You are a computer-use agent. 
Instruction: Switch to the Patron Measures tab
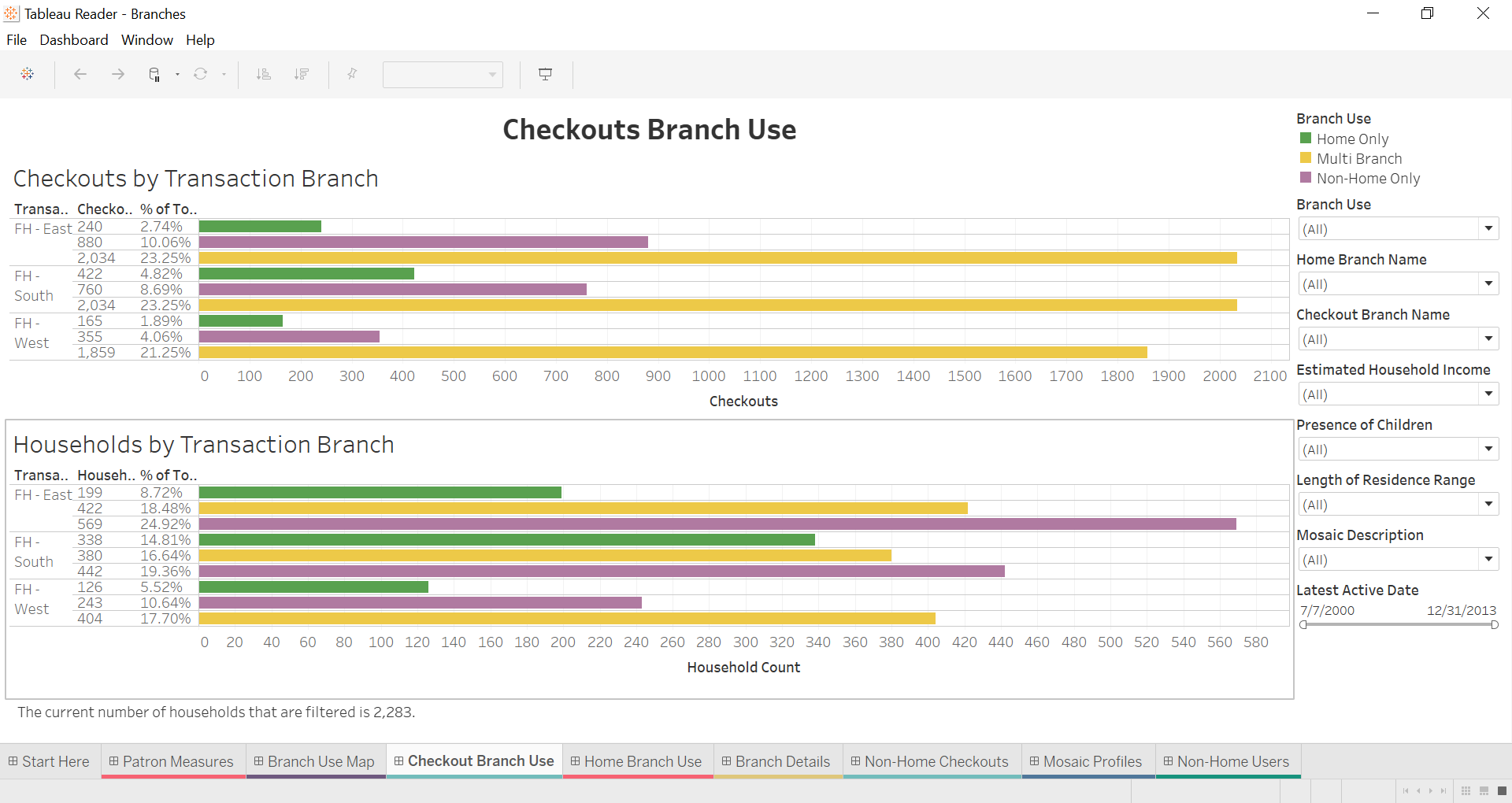(x=172, y=761)
